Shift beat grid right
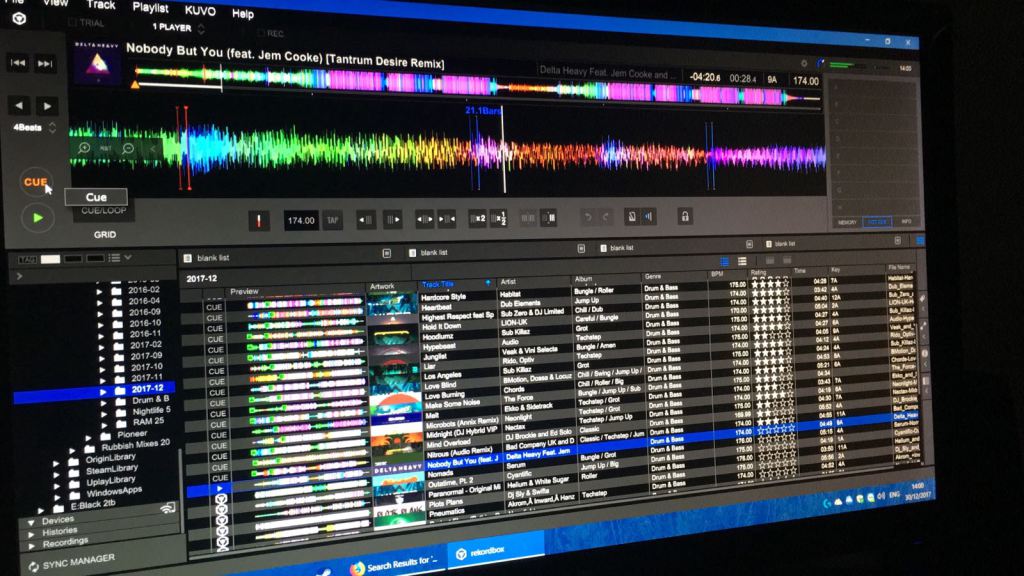This screenshot has height=576, width=1024. pyautogui.click(x=392, y=220)
